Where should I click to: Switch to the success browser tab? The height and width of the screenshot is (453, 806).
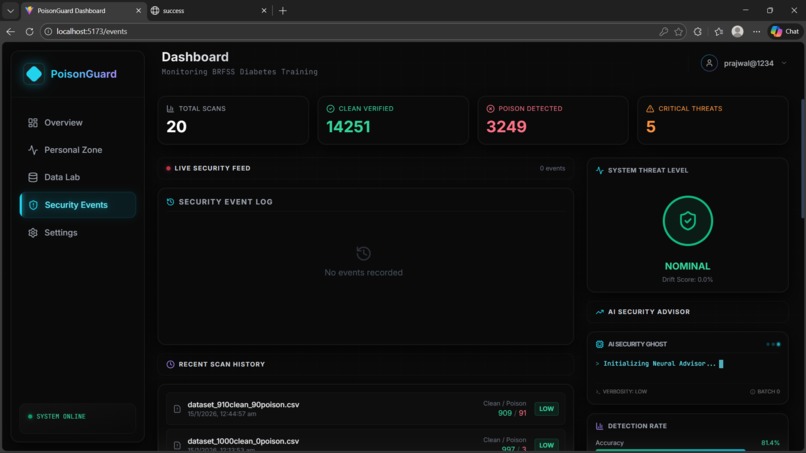coord(208,10)
